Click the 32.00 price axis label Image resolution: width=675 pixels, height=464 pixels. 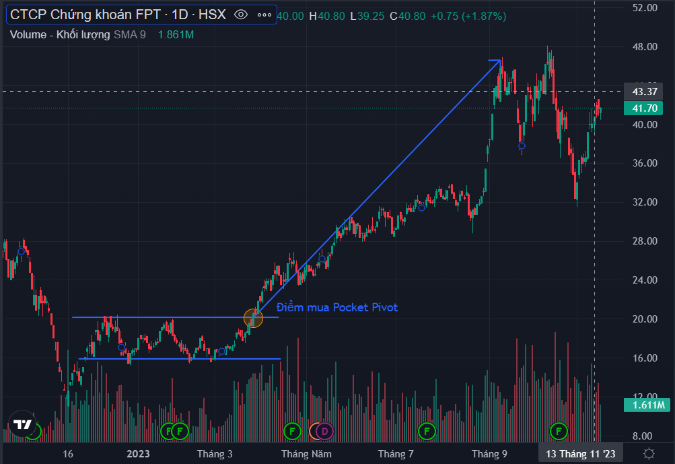(644, 202)
